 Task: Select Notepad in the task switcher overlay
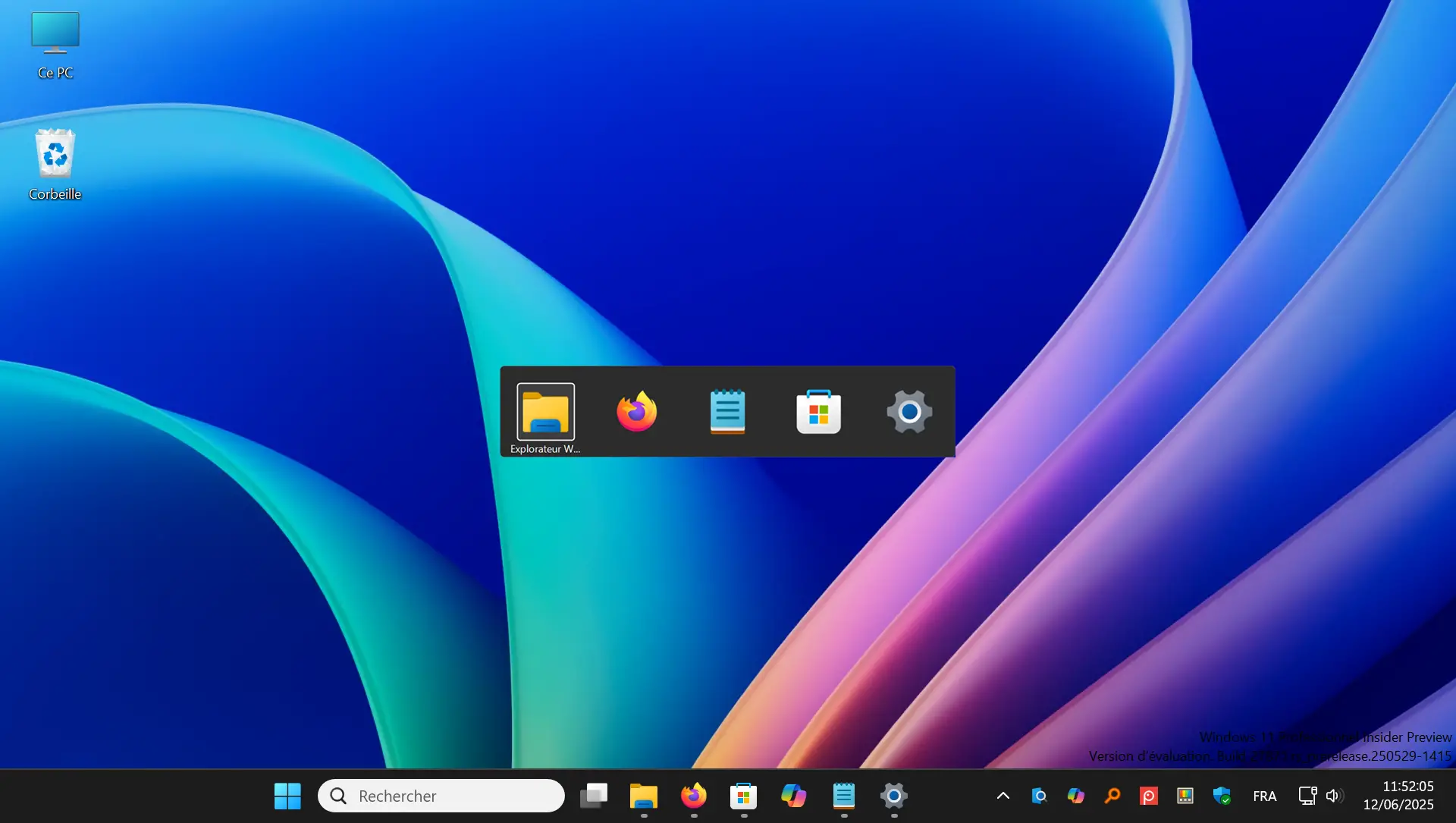pyautogui.click(x=727, y=411)
